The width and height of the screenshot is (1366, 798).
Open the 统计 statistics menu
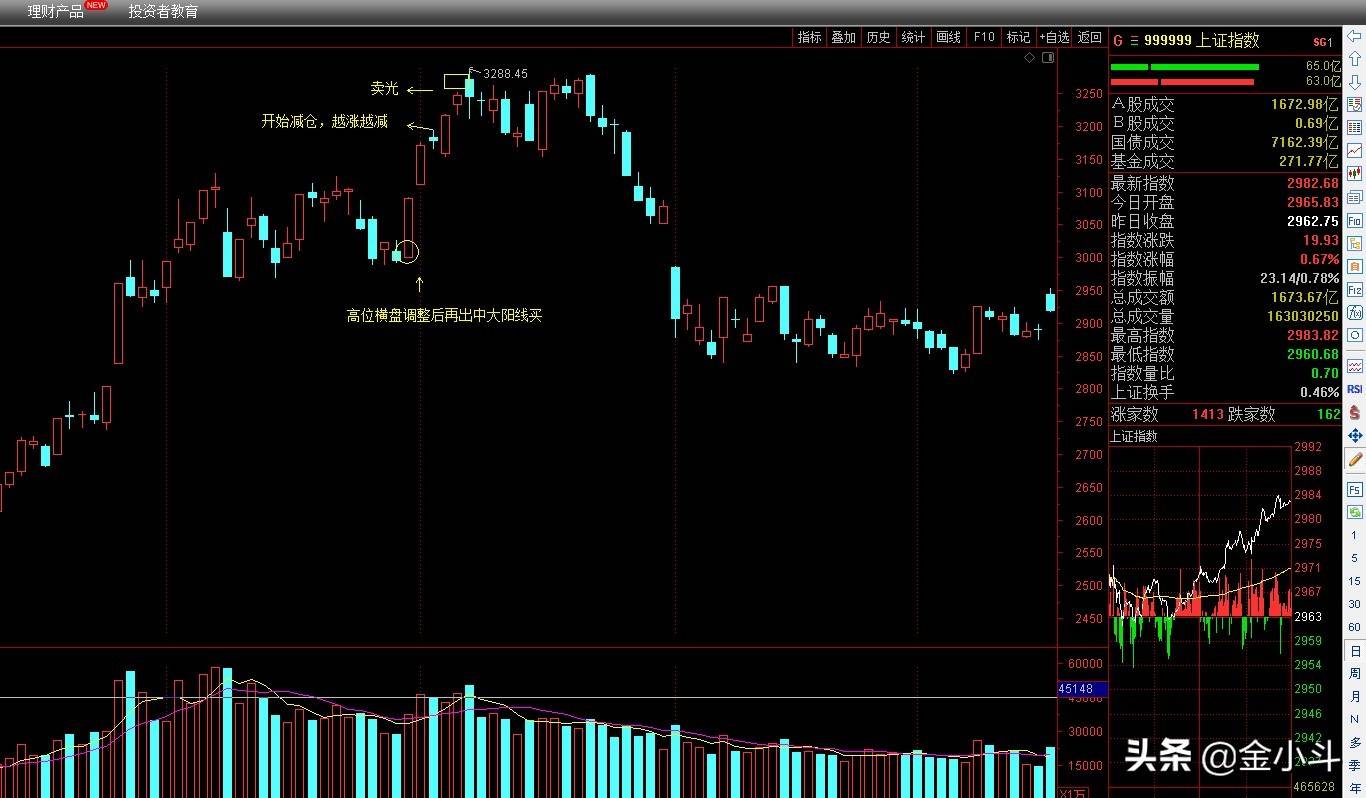click(x=913, y=37)
